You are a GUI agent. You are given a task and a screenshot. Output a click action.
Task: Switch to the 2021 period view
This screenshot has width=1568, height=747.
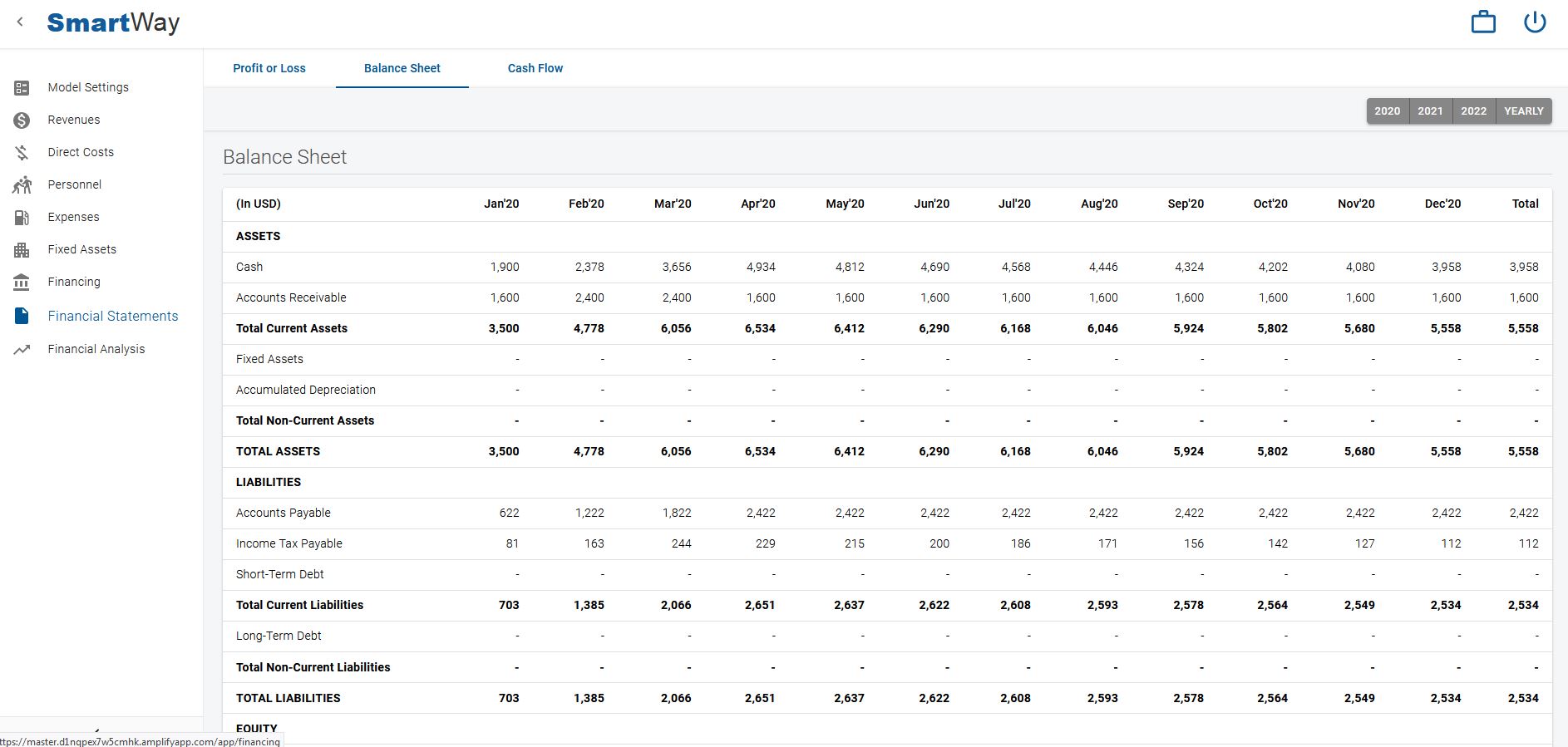coord(1430,111)
